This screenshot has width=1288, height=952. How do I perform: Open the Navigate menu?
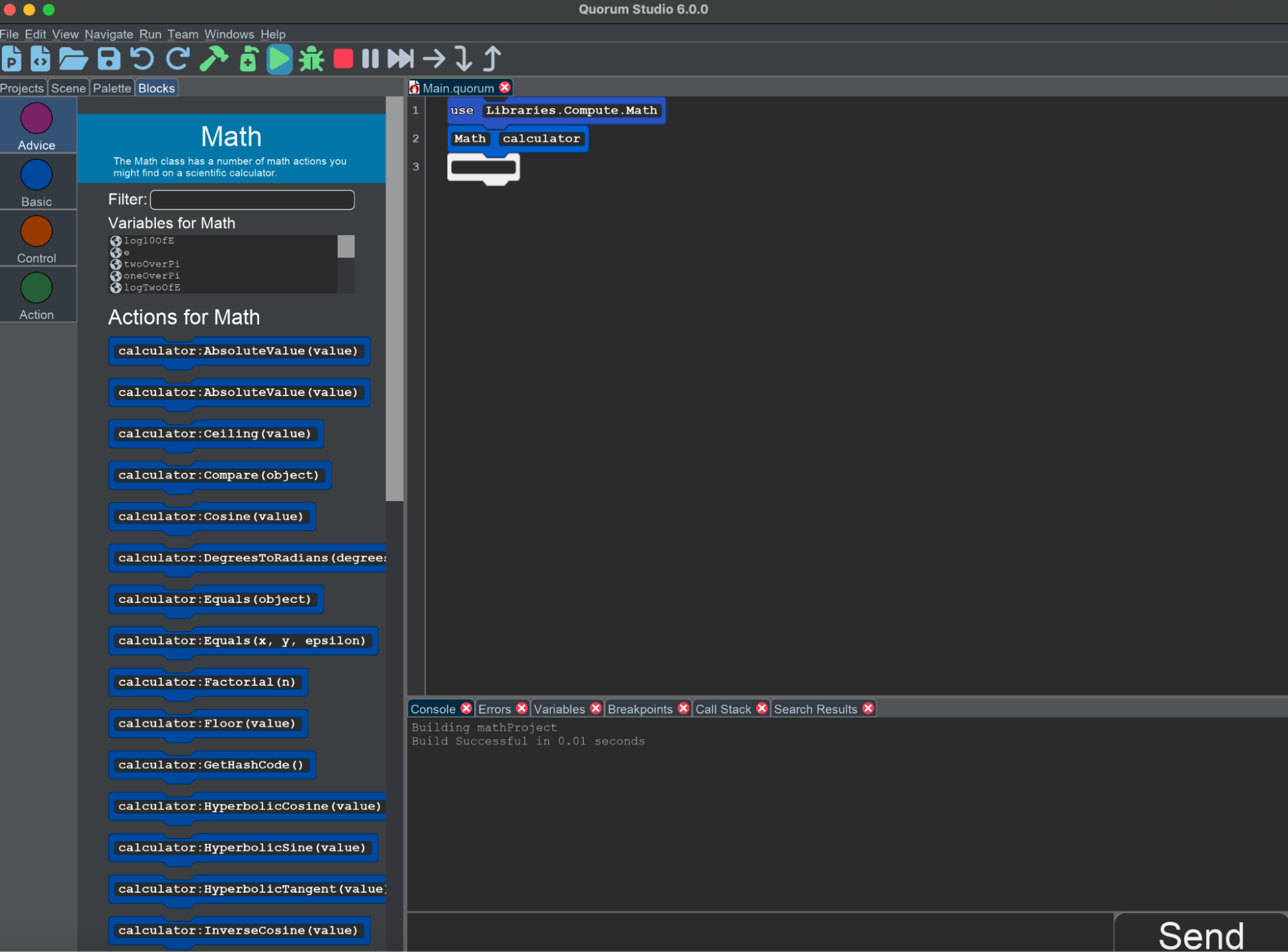tap(108, 34)
